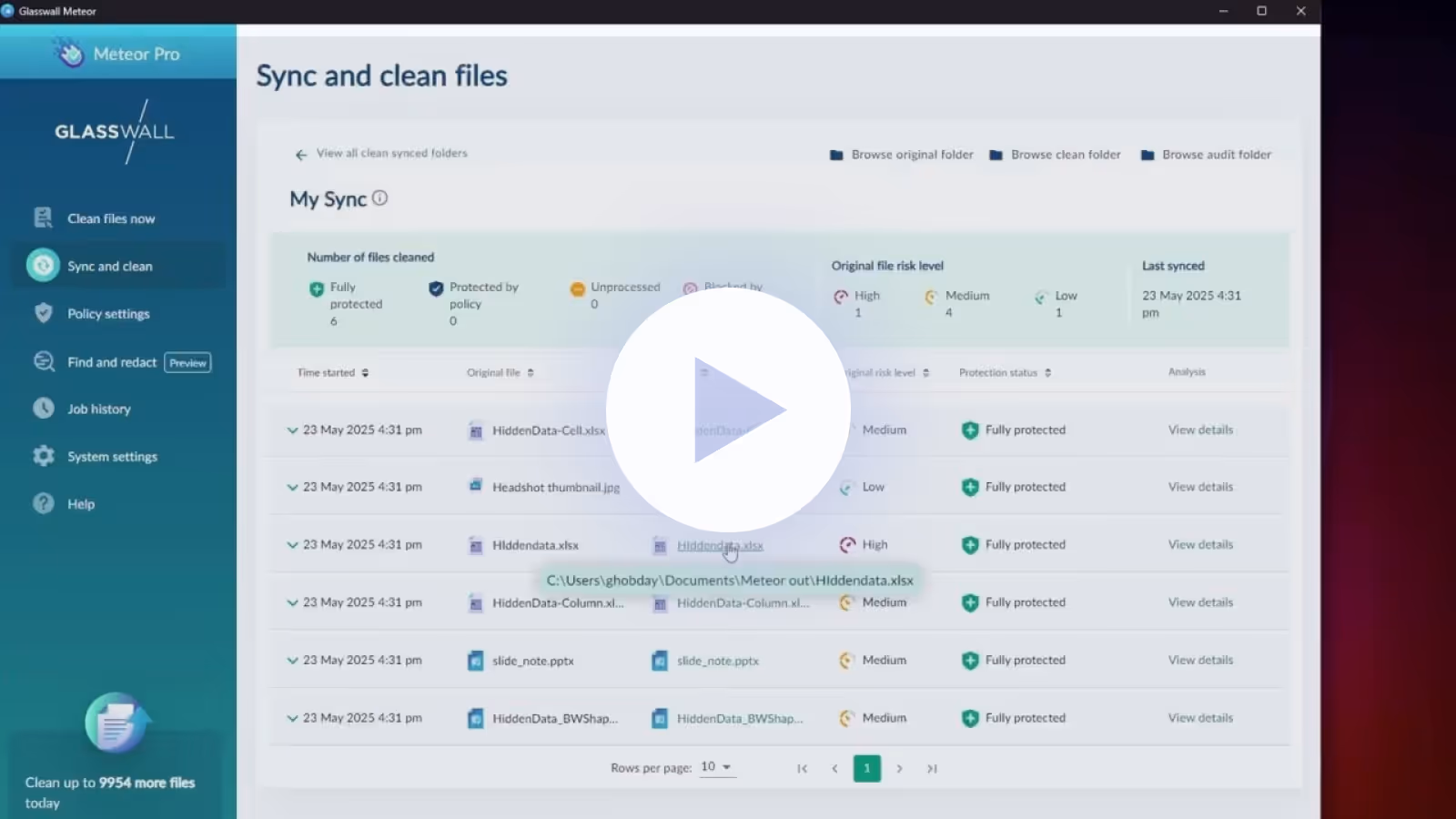Image resolution: width=1456 pixels, height=819 pixels.
Task: Click the Sync and clean circular icon
Action: coord(43,265)
